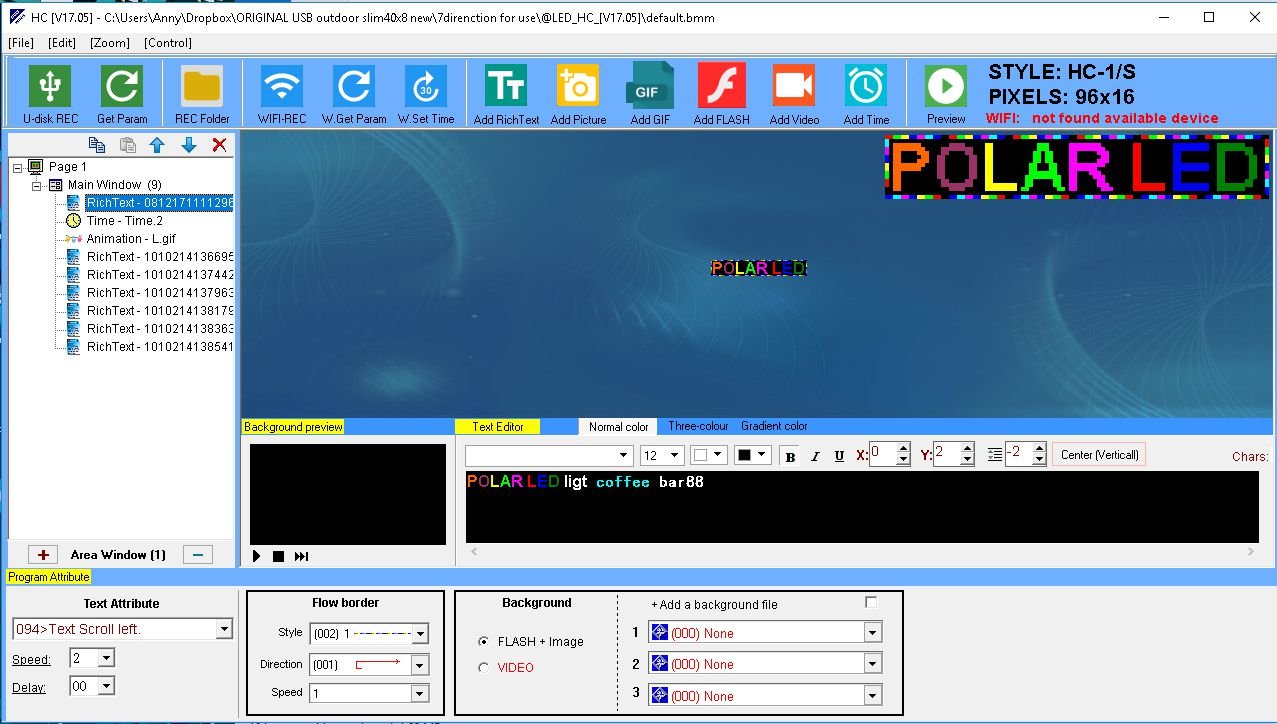Viewport: 1277px width, 724px height.
Task: Click the WIFI-REC toolbar icon
Action: pos(282,88)
